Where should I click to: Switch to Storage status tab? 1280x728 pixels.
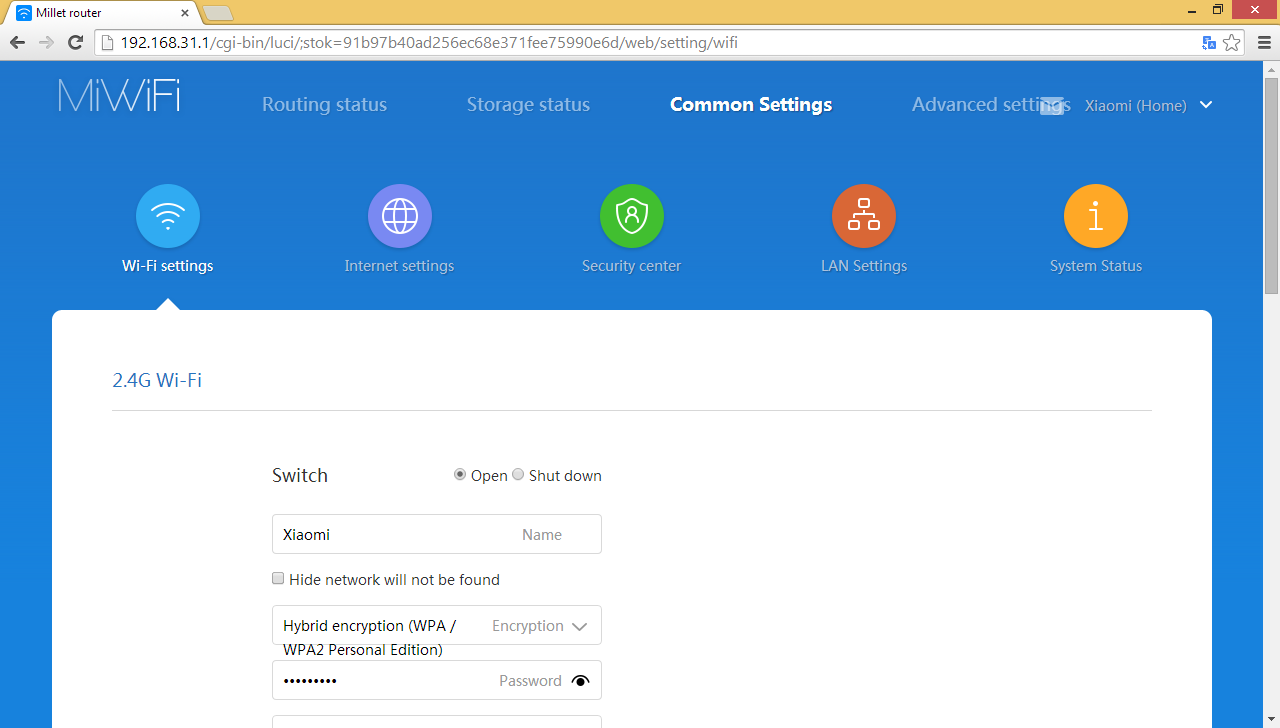(528, 104)
